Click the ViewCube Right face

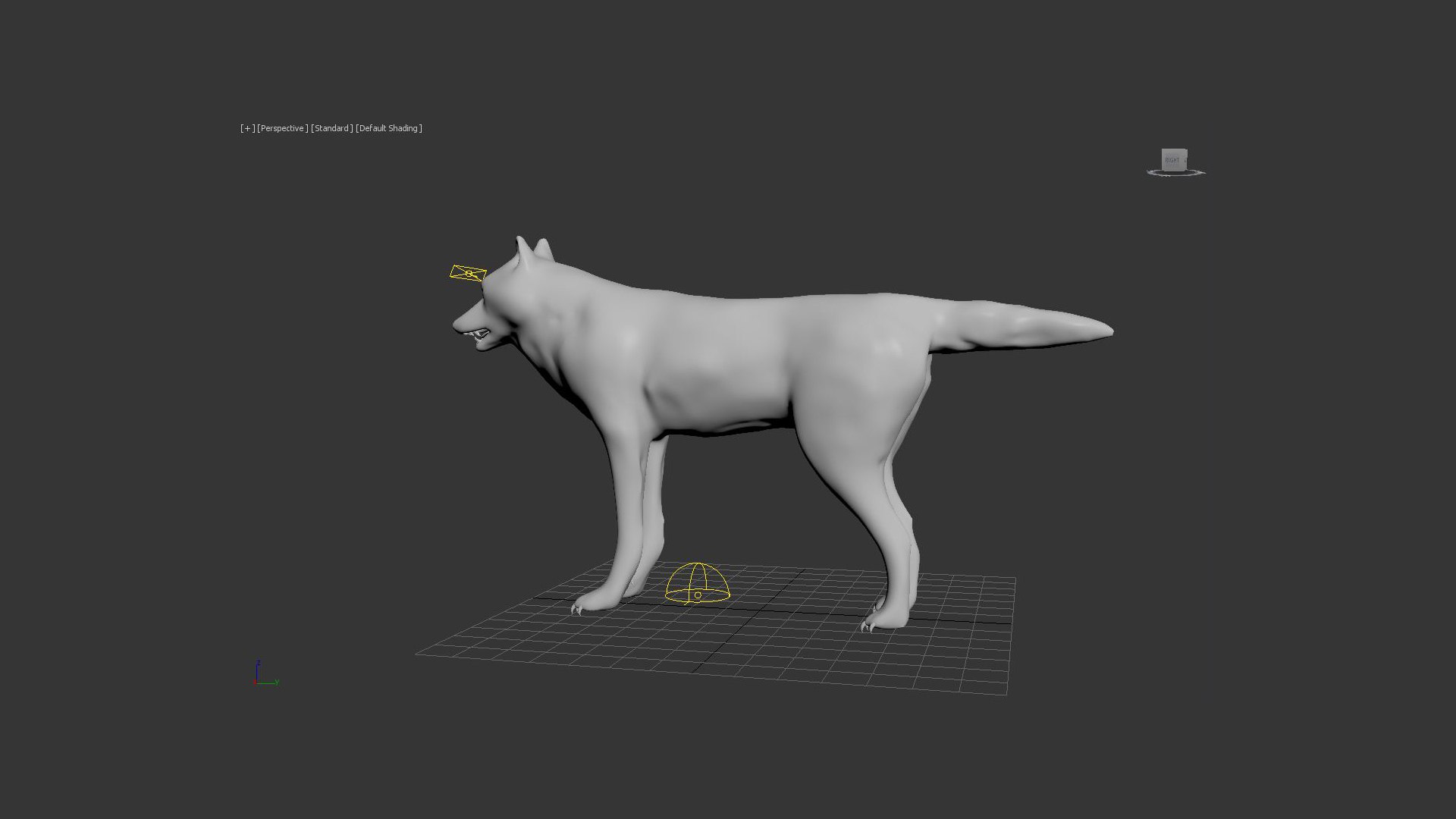[x=1172, y=160]
